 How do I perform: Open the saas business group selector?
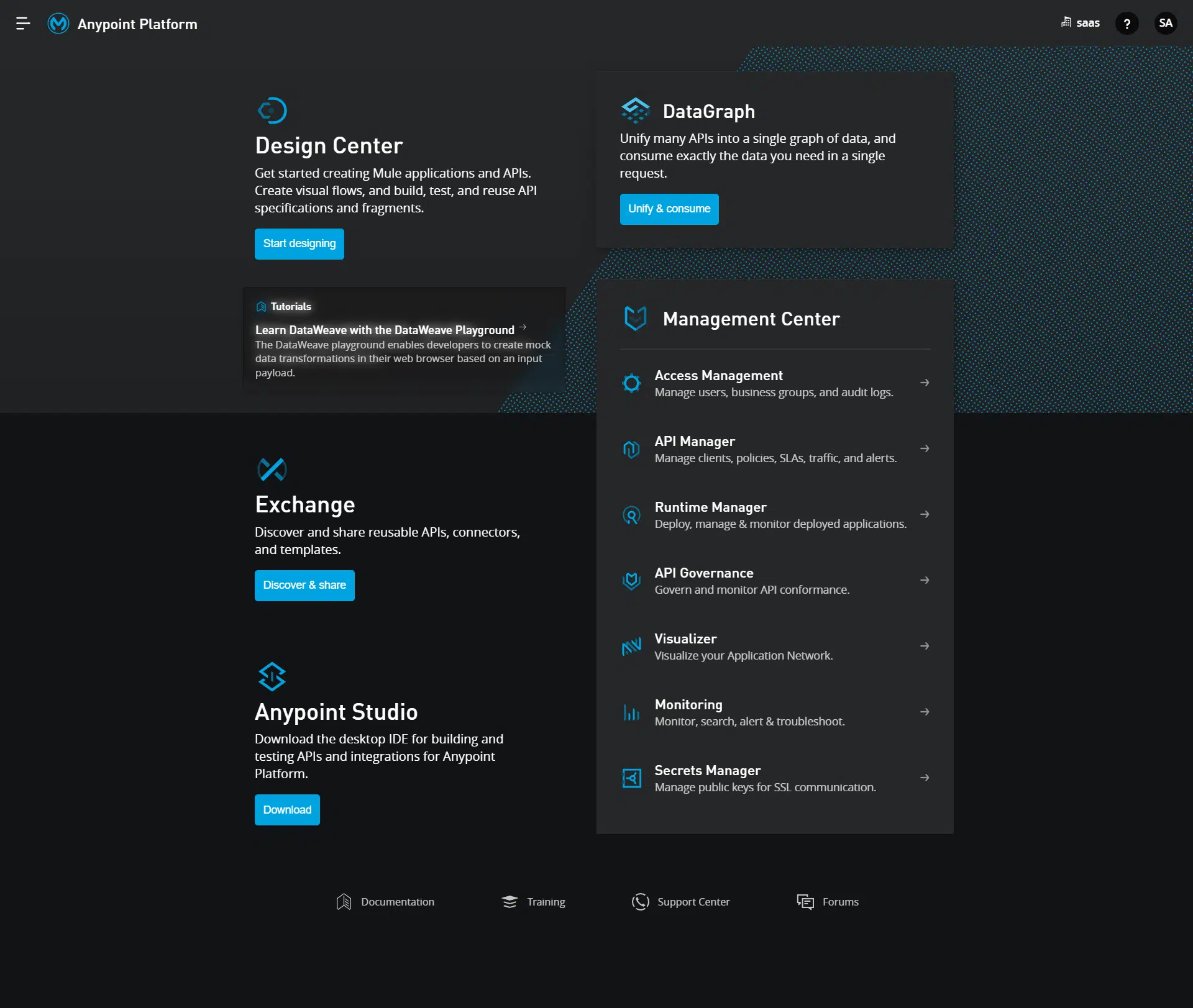tap(1080, 23)
